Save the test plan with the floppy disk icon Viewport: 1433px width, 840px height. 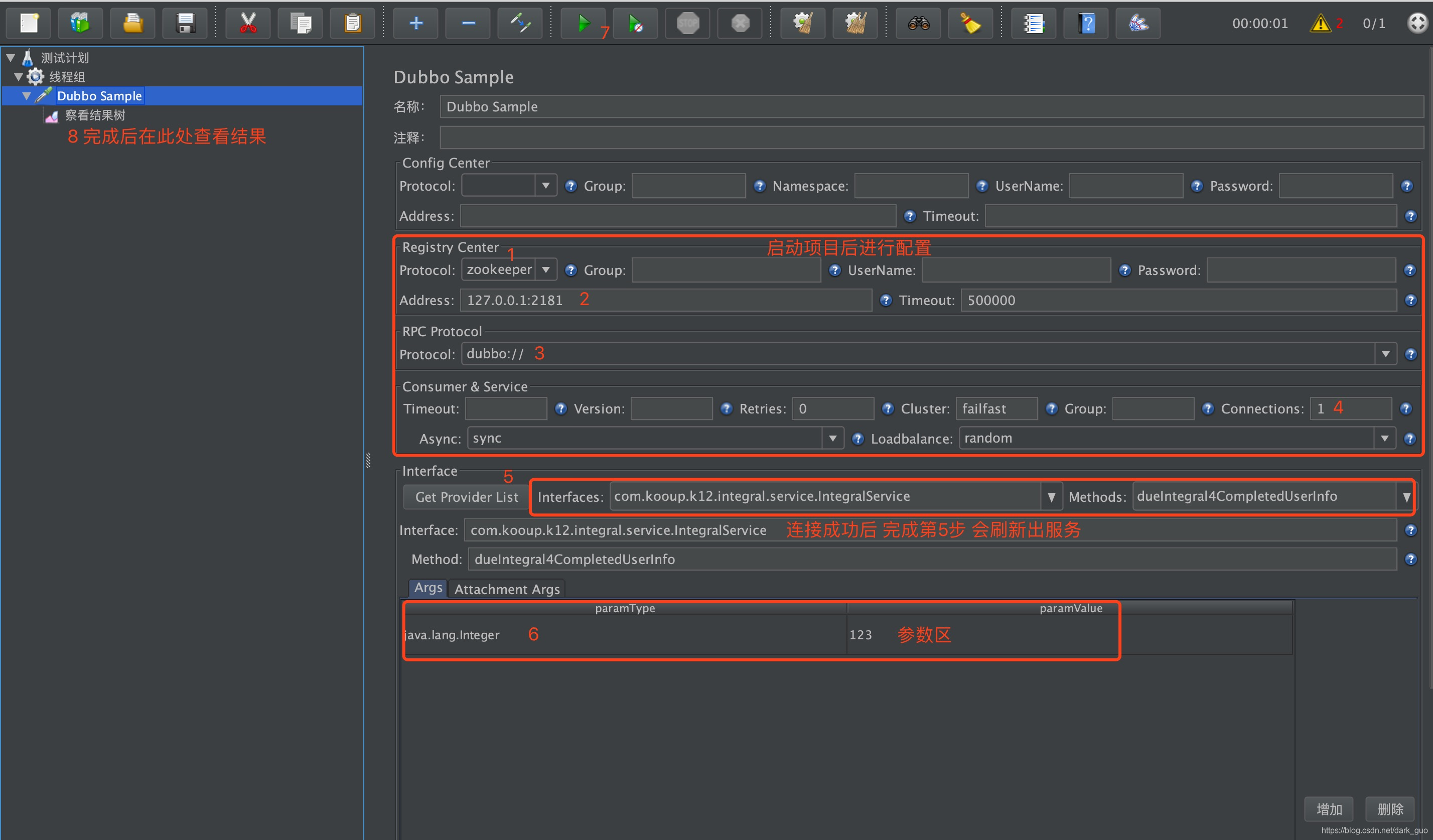185,23
